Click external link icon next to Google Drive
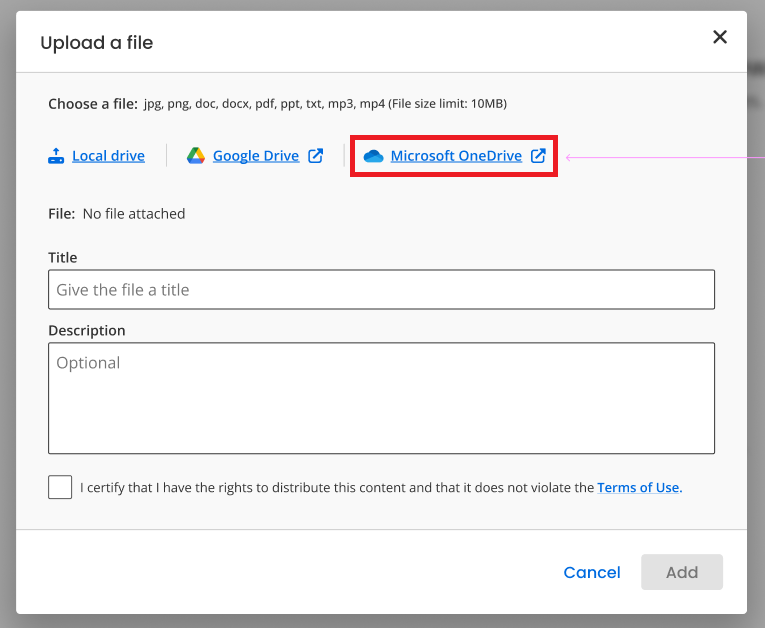This screenshot has height=628, width=765. click(x=316, y=156)
